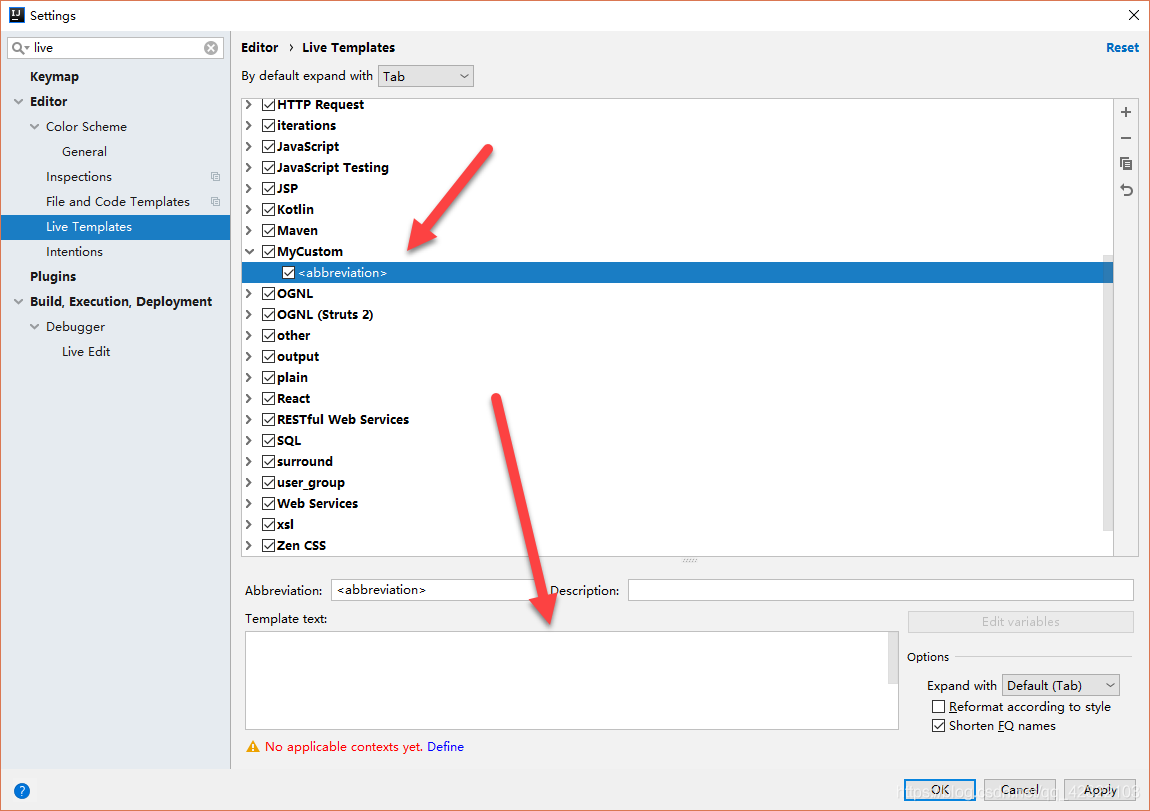
Task: Uncheck the <abbreviation> template checkbox
Action: coord(288,273)
